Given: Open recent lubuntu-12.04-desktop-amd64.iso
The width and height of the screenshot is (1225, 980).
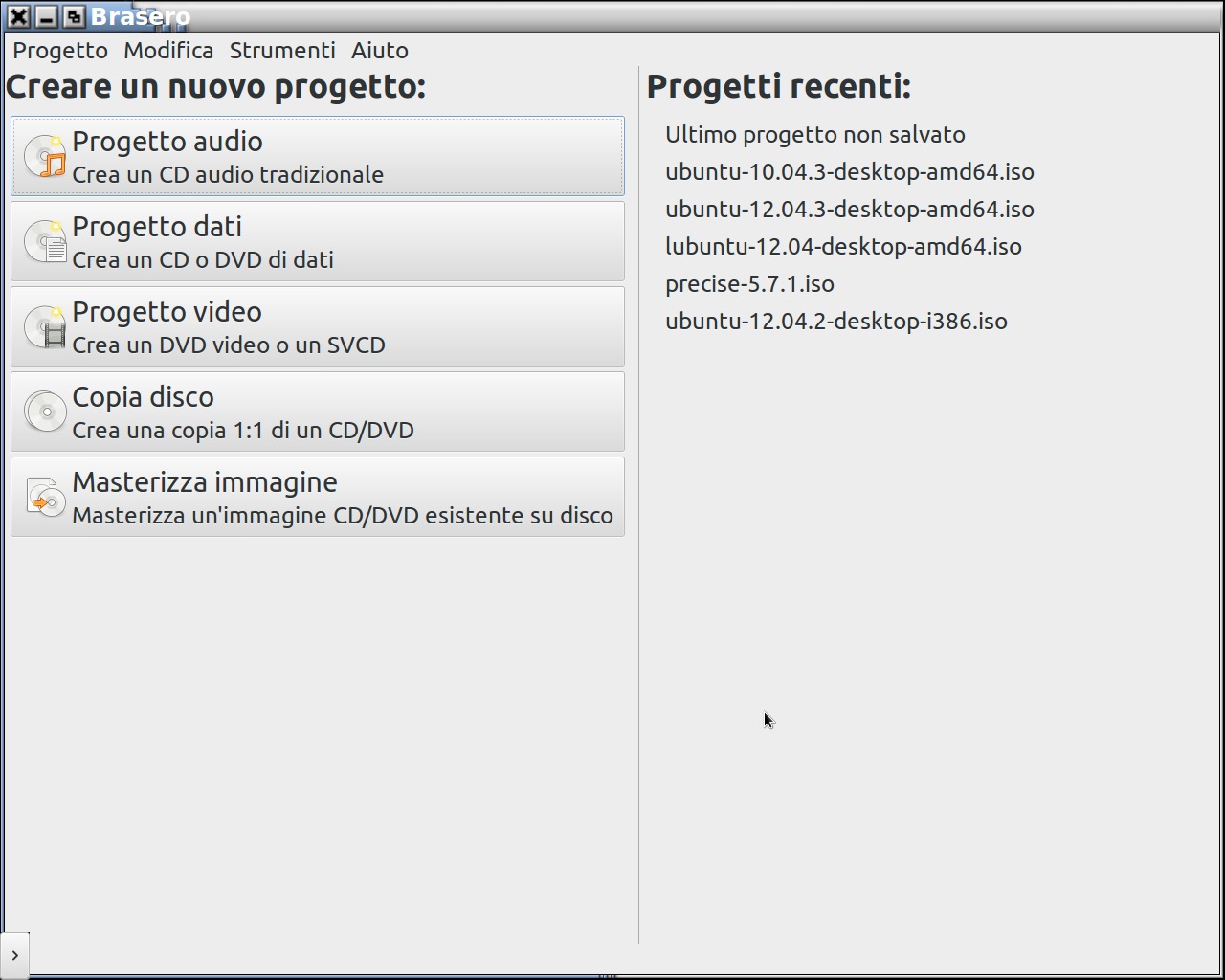Looking at the screenshot, I should (844, 247).
